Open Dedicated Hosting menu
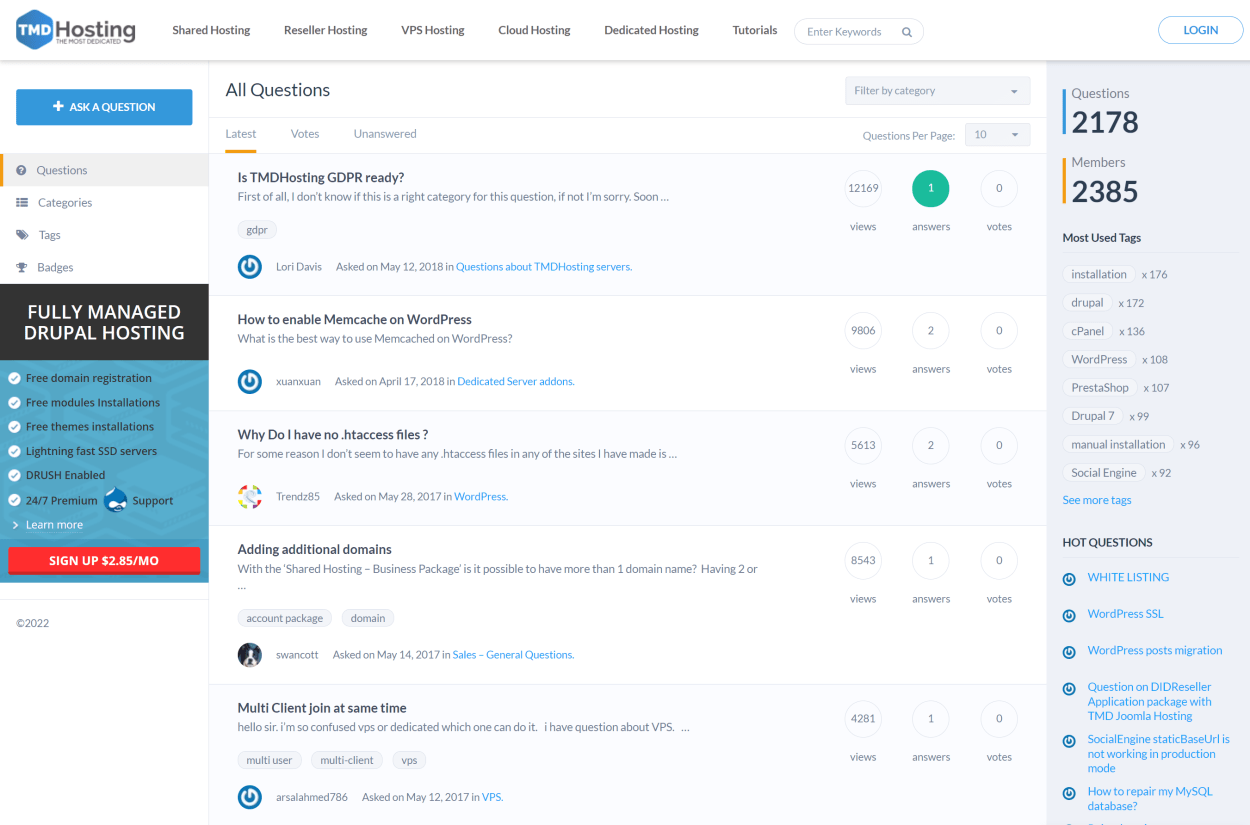The image size is (1250, 825). pyautogui.click(x=651, y=30)
